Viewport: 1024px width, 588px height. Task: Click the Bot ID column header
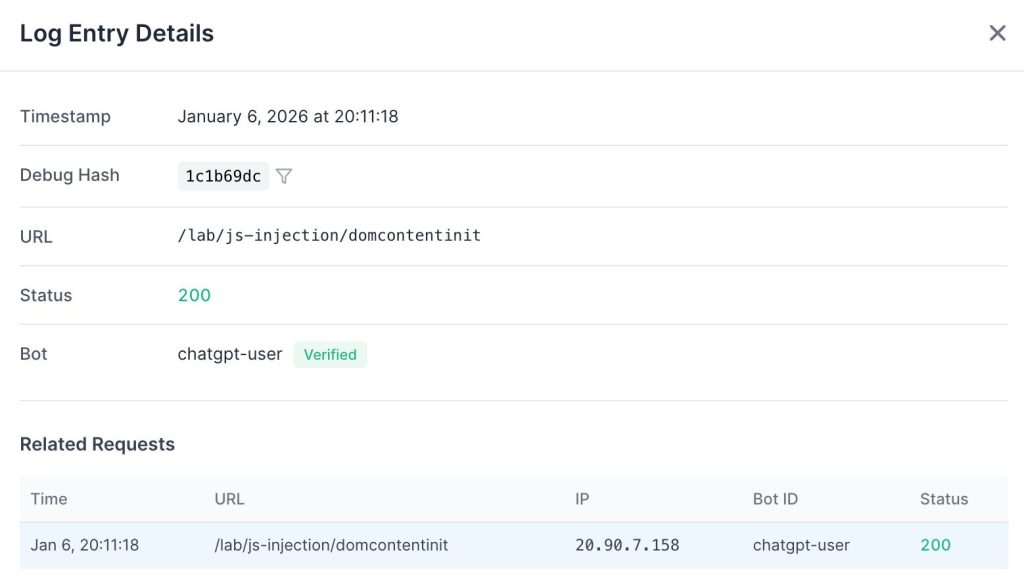point(775,499)
